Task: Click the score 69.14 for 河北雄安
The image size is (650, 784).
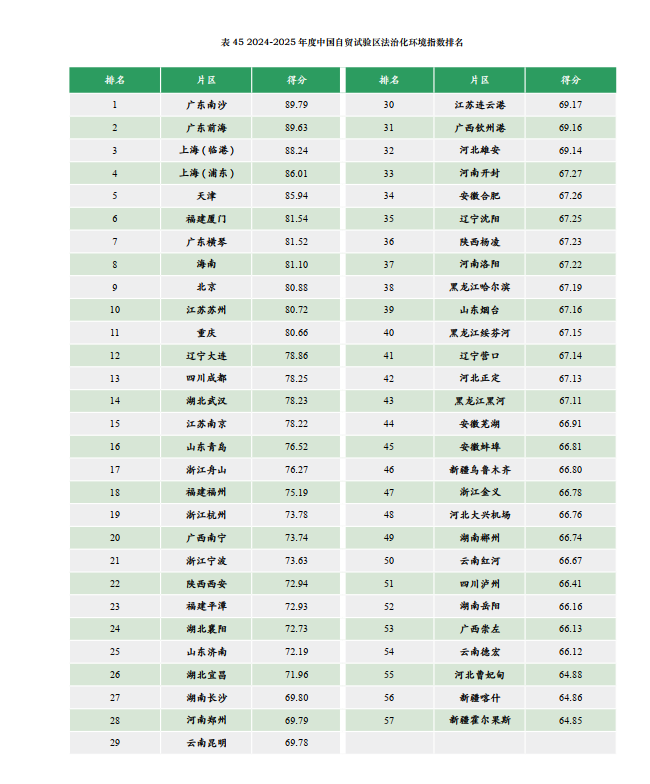Action: click(571, 150)
